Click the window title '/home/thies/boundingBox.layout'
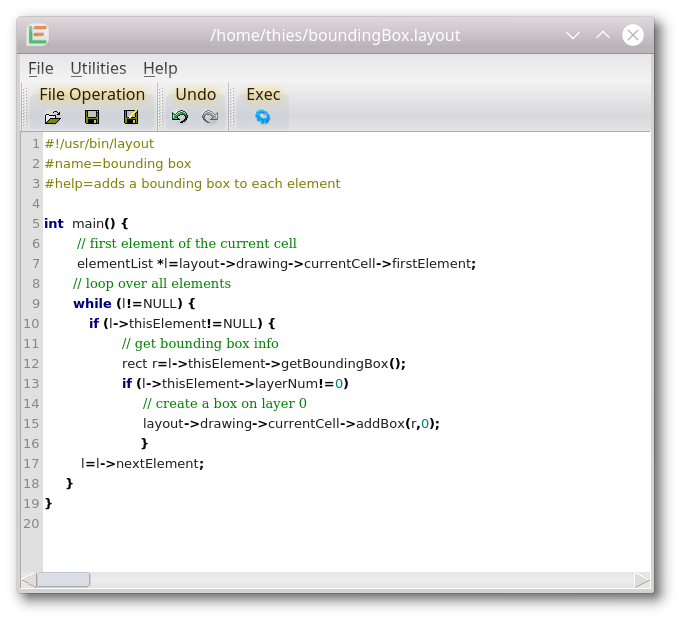The width and height of the screenshot is (683, 622). click(335, 35)
